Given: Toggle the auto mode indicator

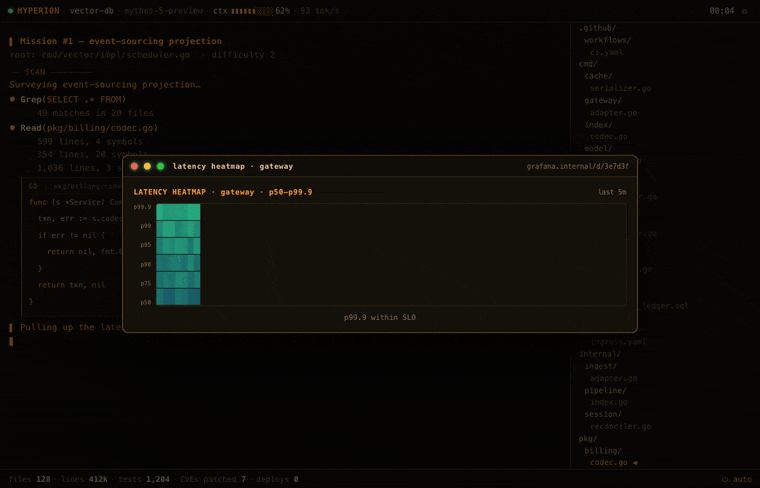Looking at the screenshot, I should tap(737, 479).
